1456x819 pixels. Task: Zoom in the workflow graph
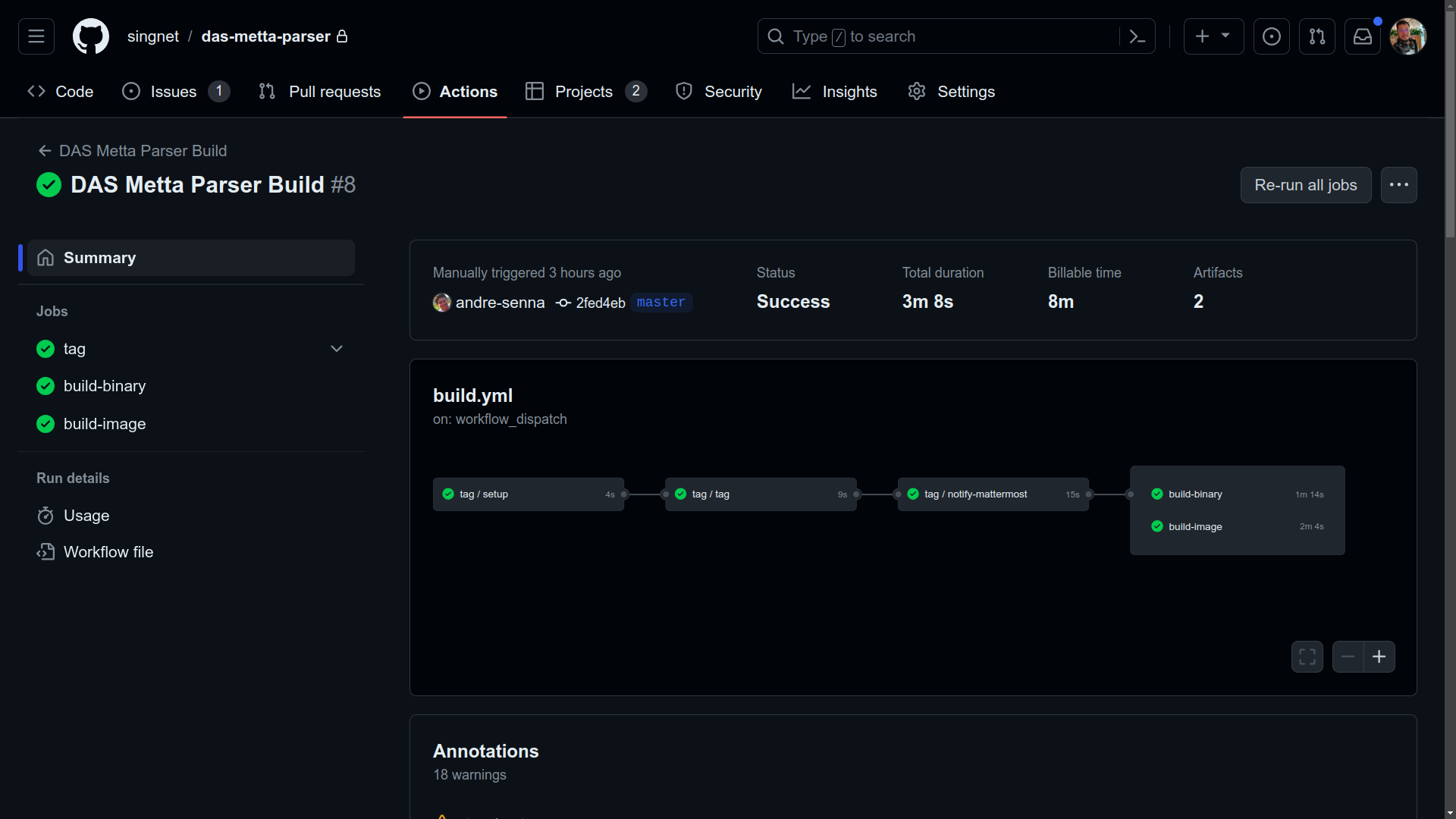click(1379, 657)
